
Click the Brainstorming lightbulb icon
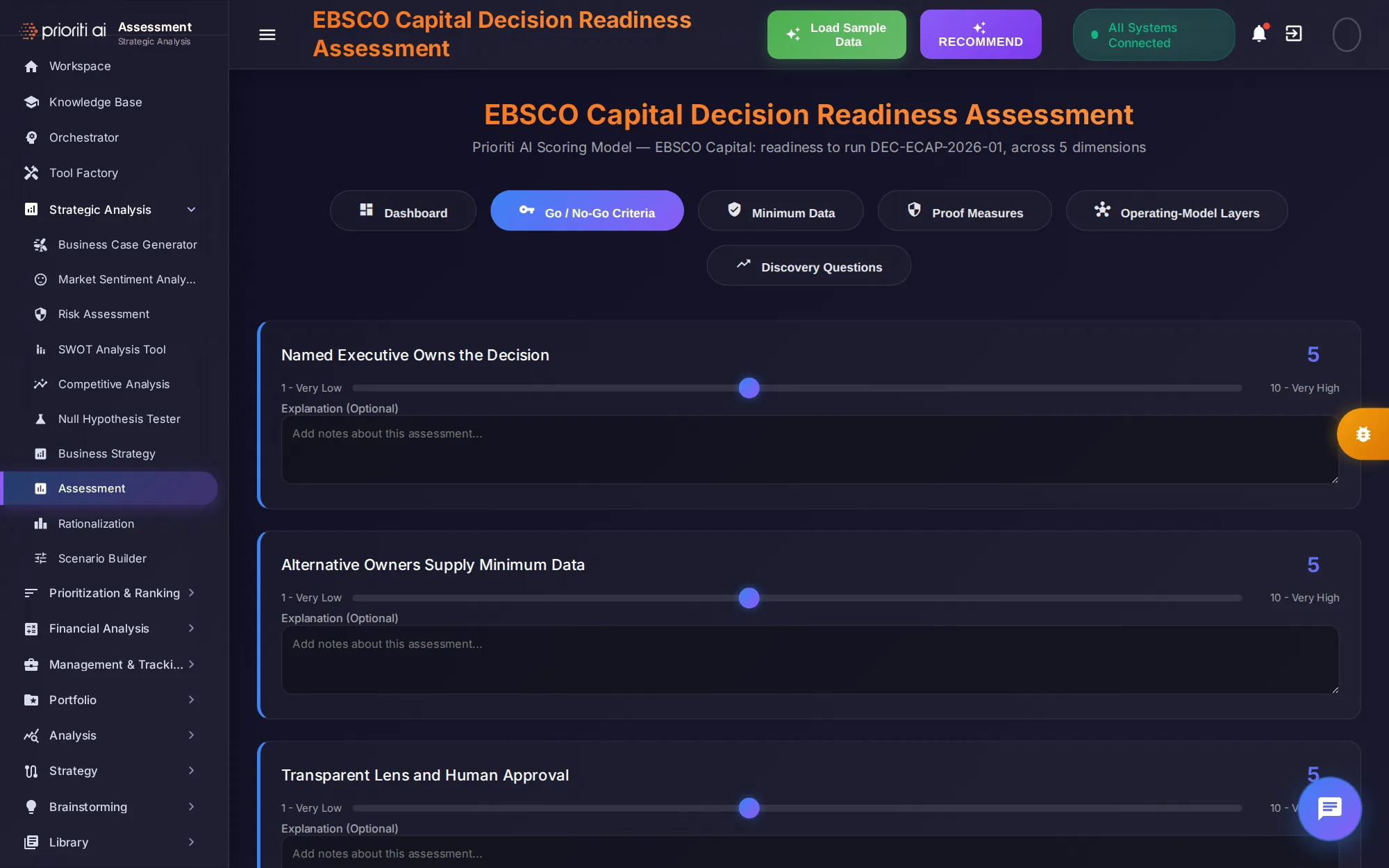point(31,807)
